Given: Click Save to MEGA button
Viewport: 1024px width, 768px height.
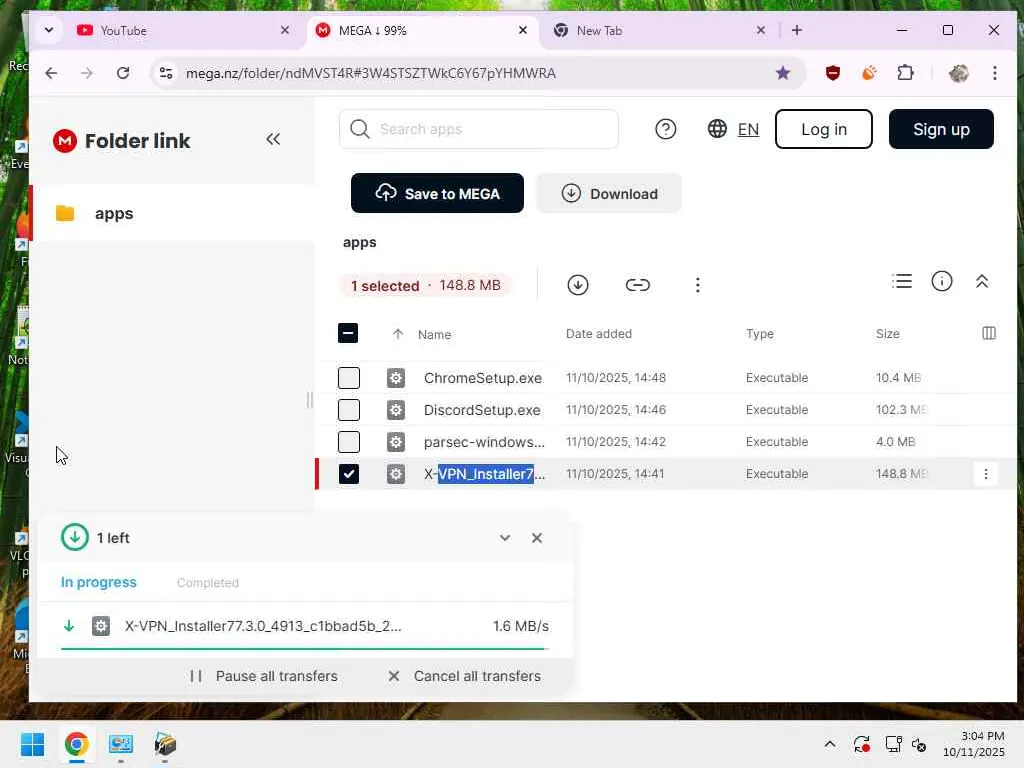Looking at the screenshot, I should click(437, 193).
